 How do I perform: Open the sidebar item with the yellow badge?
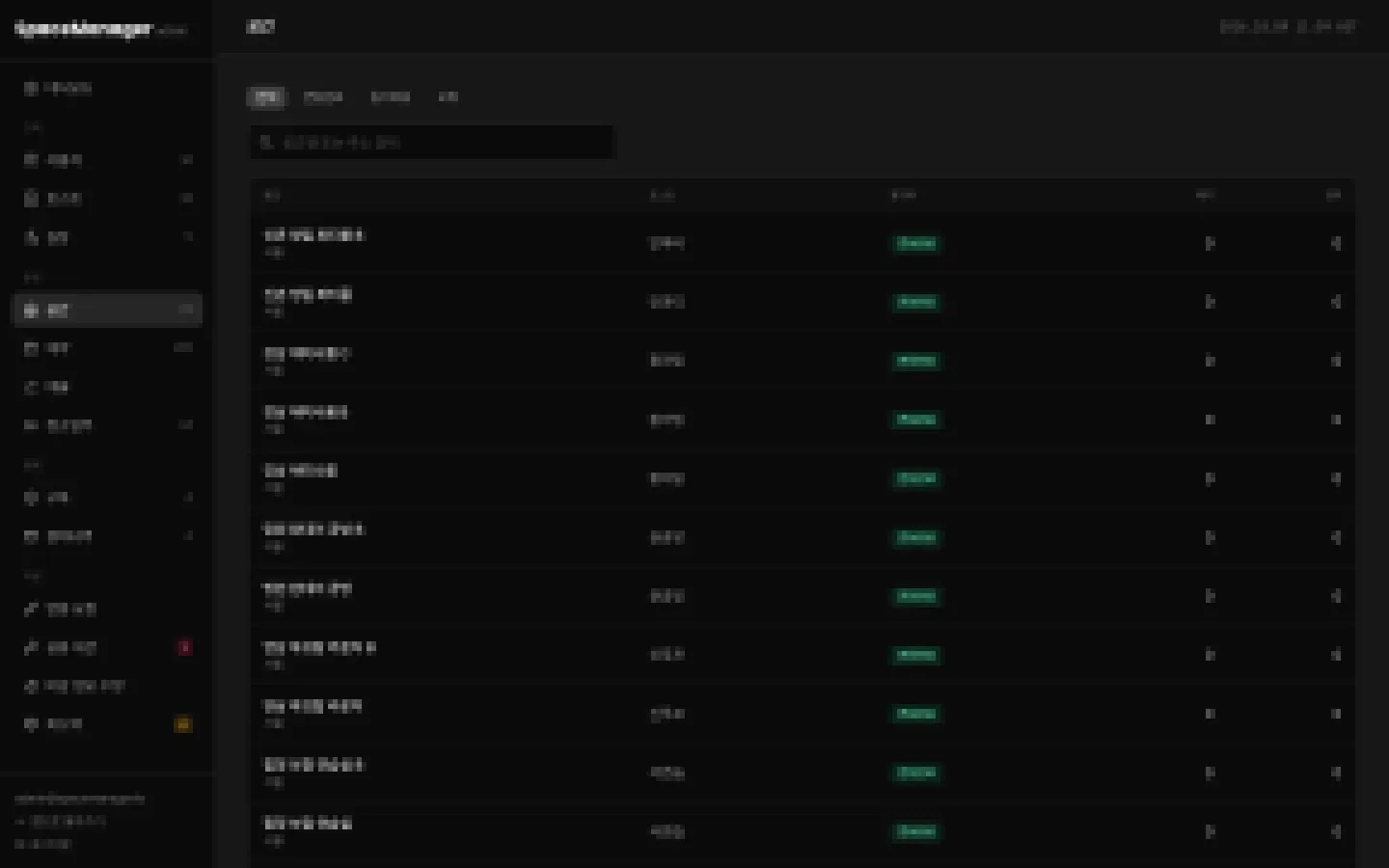click(x=107, y=724)
